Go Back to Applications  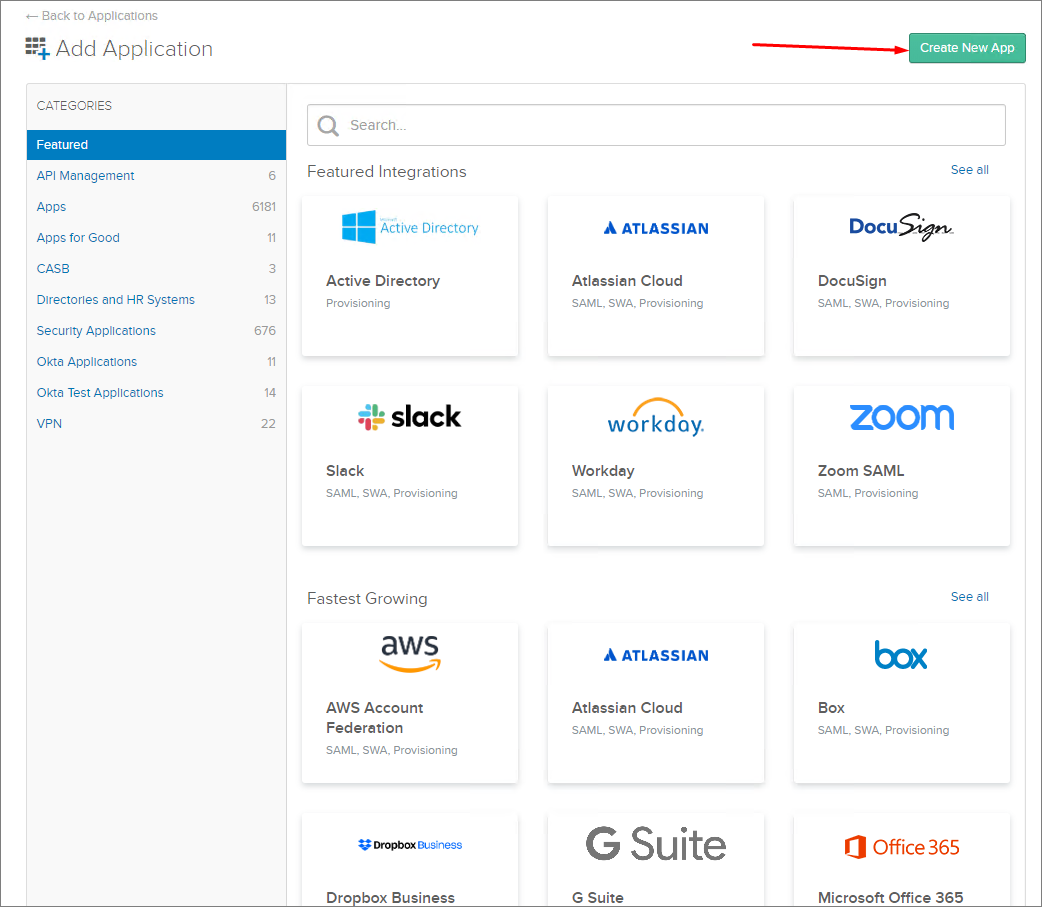(92, 15)
